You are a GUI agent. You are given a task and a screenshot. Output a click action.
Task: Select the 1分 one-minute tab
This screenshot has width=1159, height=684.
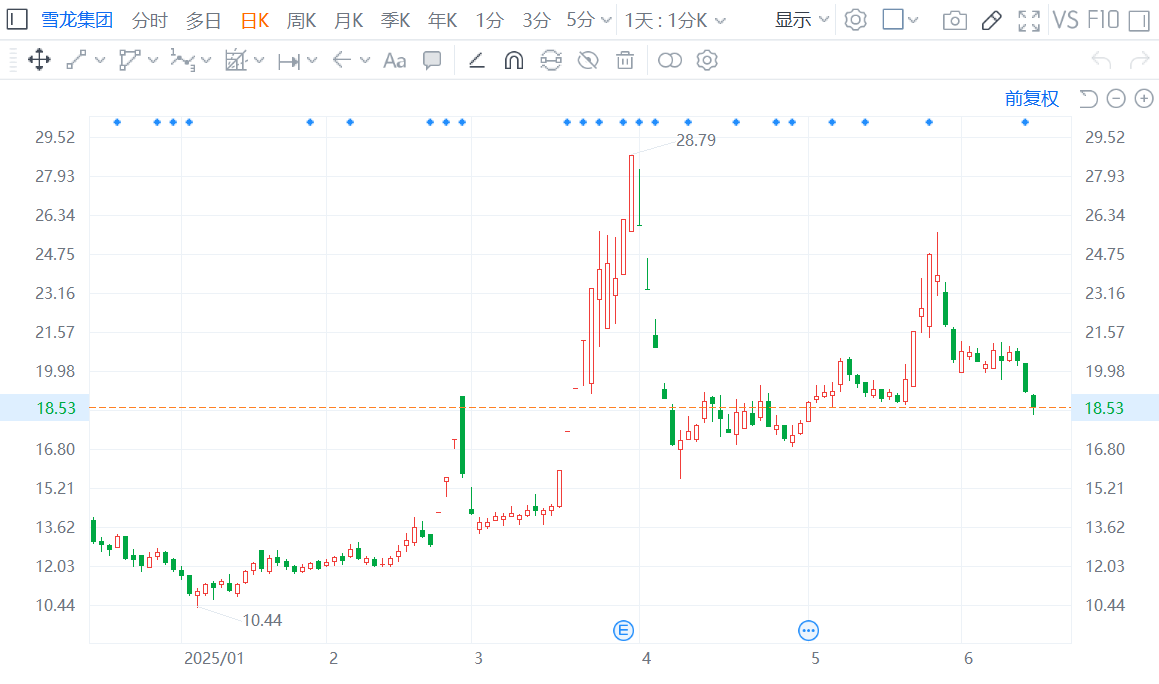[x=489, y=20]
